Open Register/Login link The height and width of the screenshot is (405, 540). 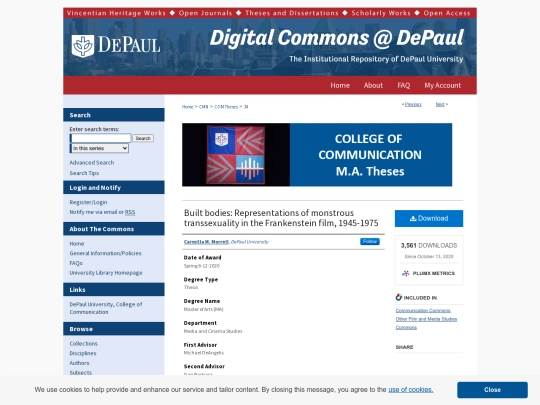pyautogui.click(x=88, y=202)
